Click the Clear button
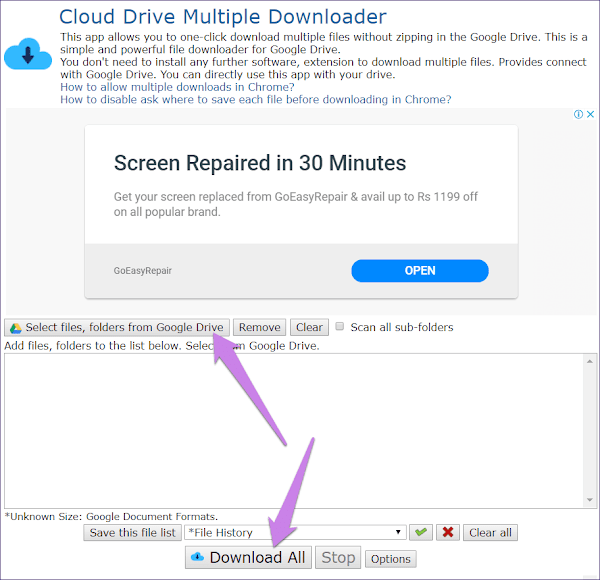 point(309,327)
